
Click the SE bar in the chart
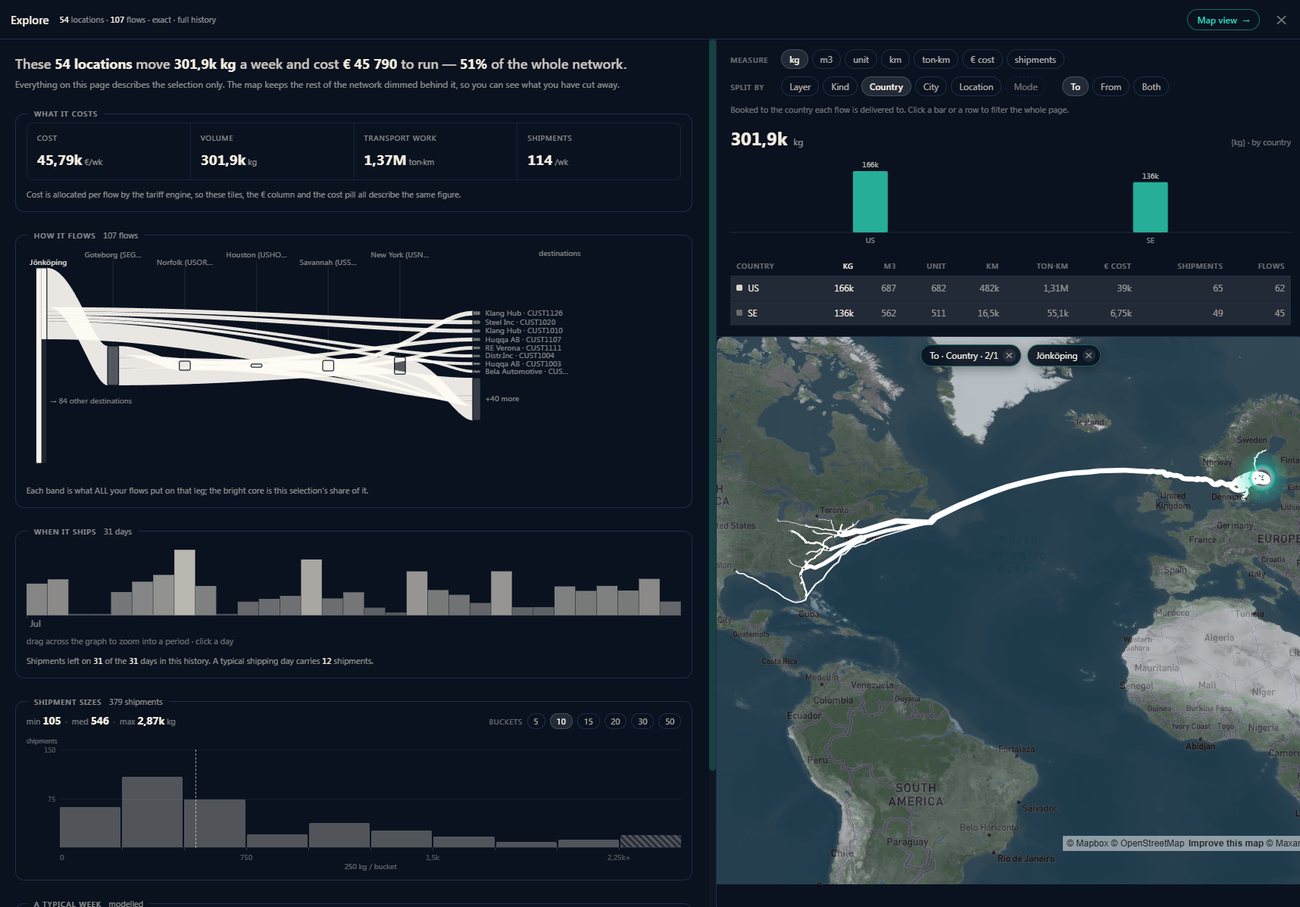pos(1150,207)
